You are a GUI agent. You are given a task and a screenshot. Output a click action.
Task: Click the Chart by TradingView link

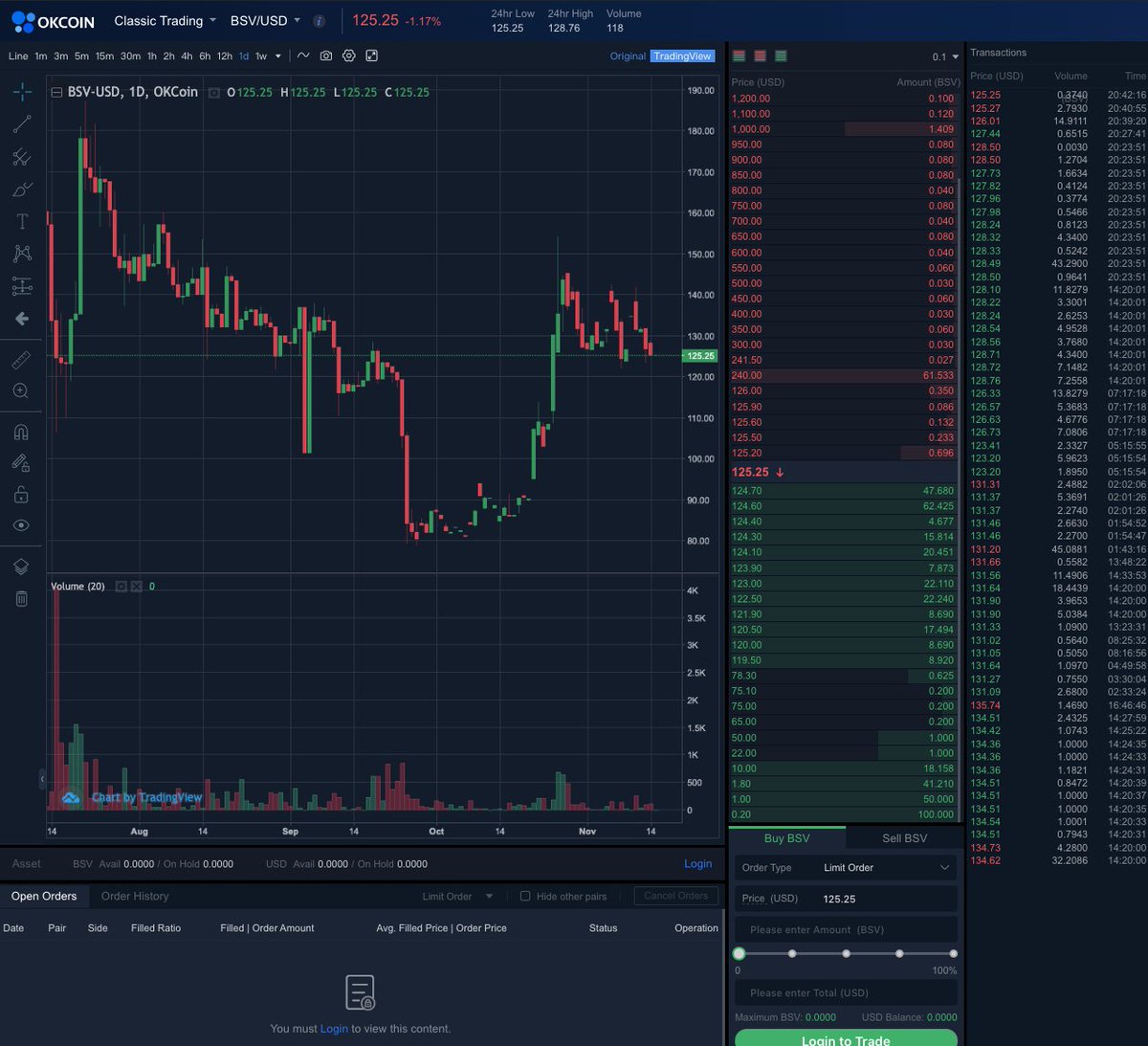click(x=146, y=797)
